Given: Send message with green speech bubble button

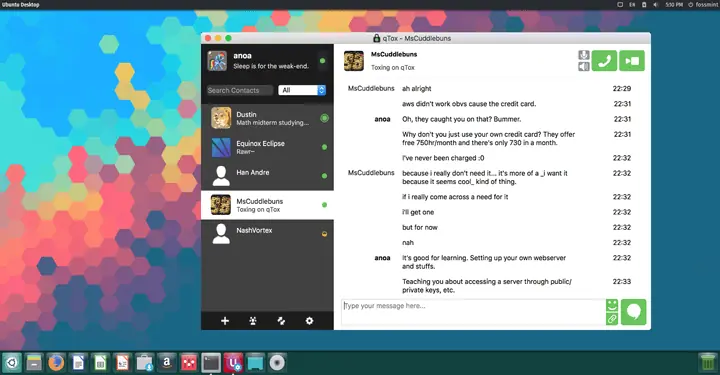Looking at the screenshot, I should coord(634,312).
